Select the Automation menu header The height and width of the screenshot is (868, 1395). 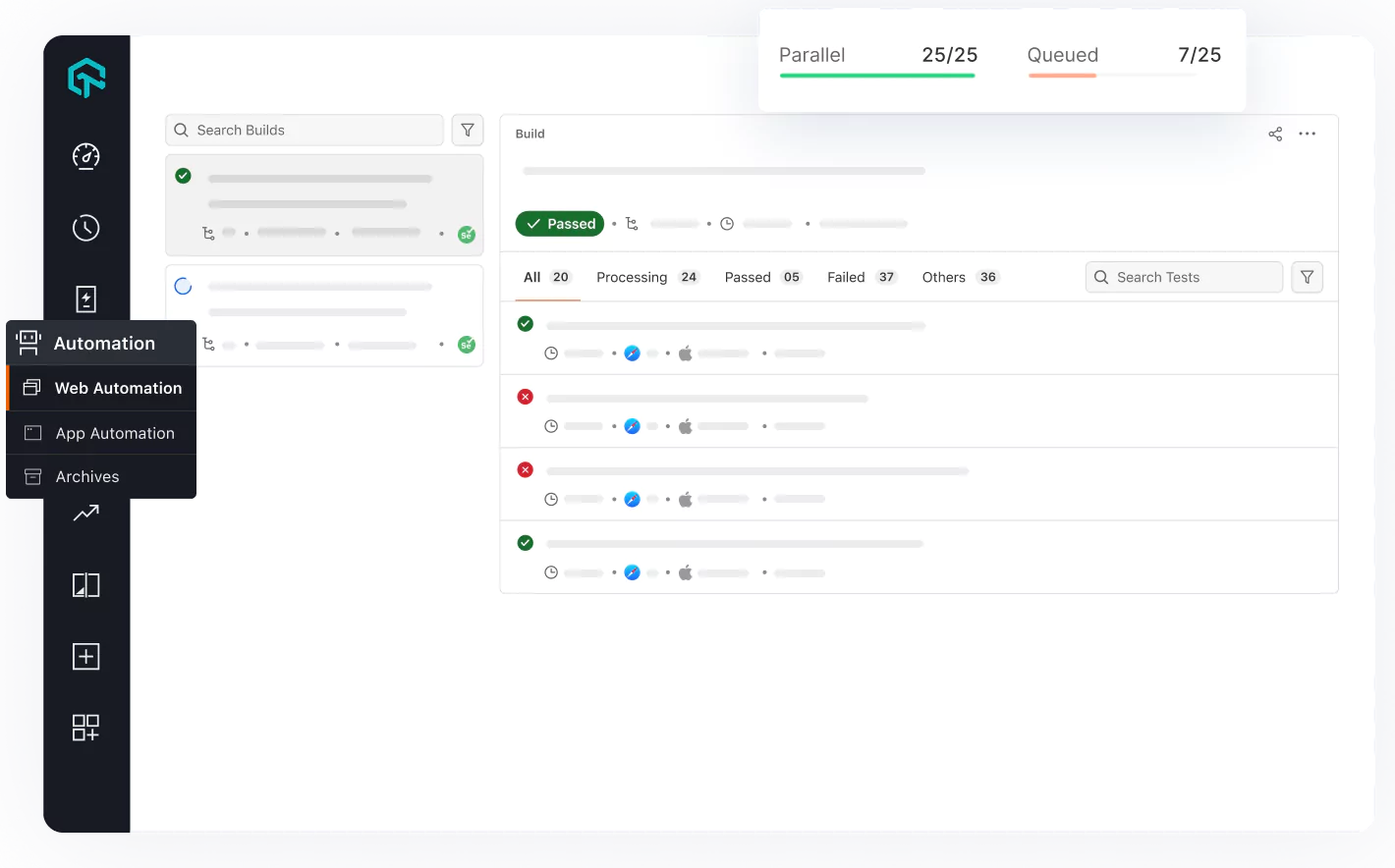101,344
